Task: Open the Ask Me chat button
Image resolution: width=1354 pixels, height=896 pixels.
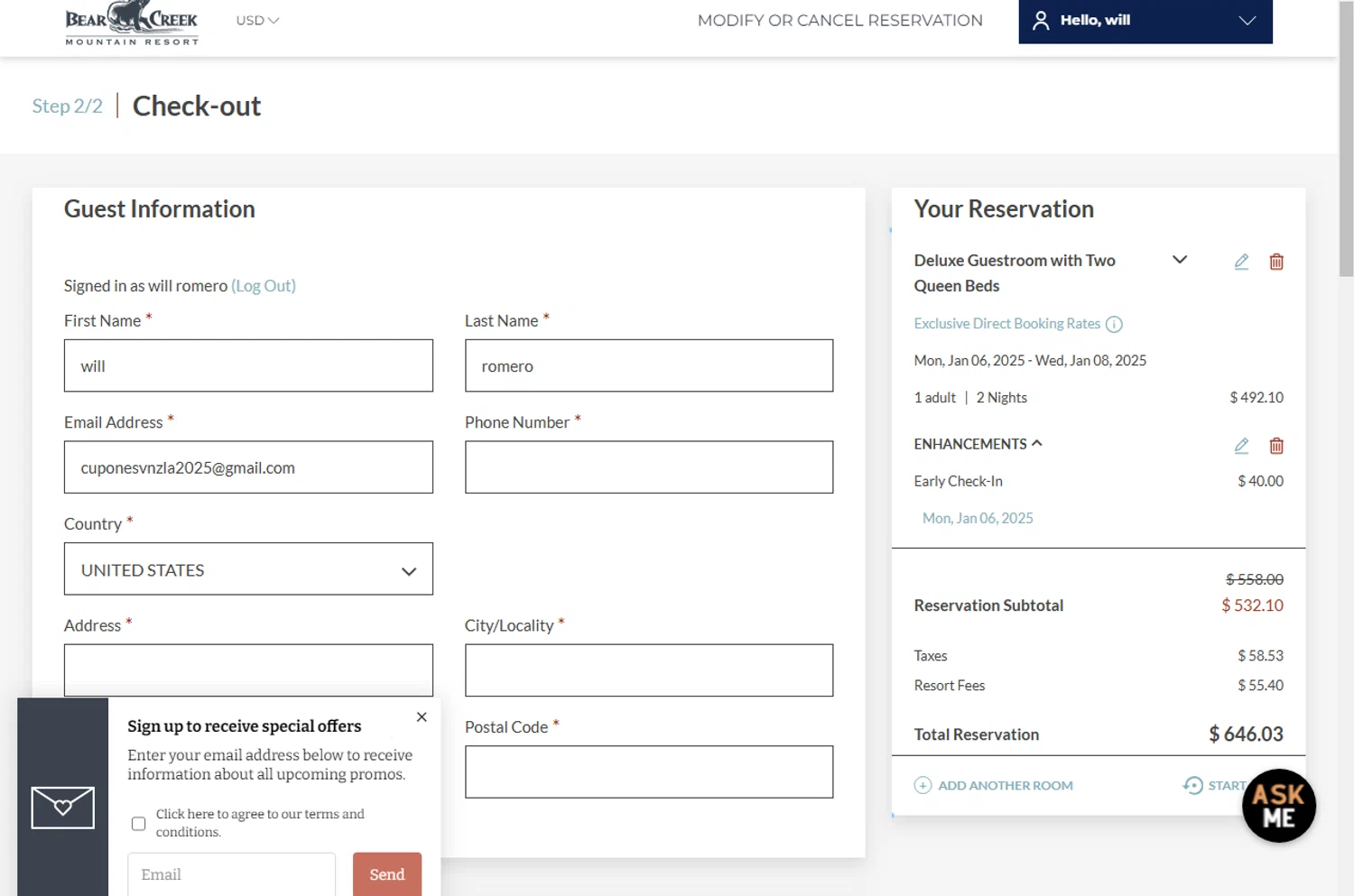Action: 1278,805
